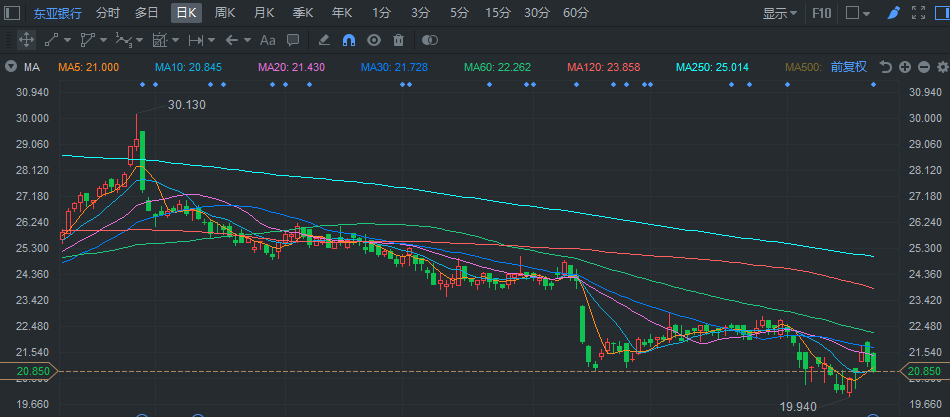Viewport: 950px width, 417px height.
Task: Switch to the 多日 tab
Action: [147, 13]
